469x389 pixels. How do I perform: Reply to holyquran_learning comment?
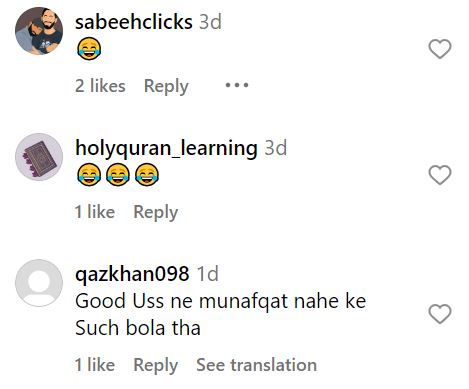pos(156,212)
